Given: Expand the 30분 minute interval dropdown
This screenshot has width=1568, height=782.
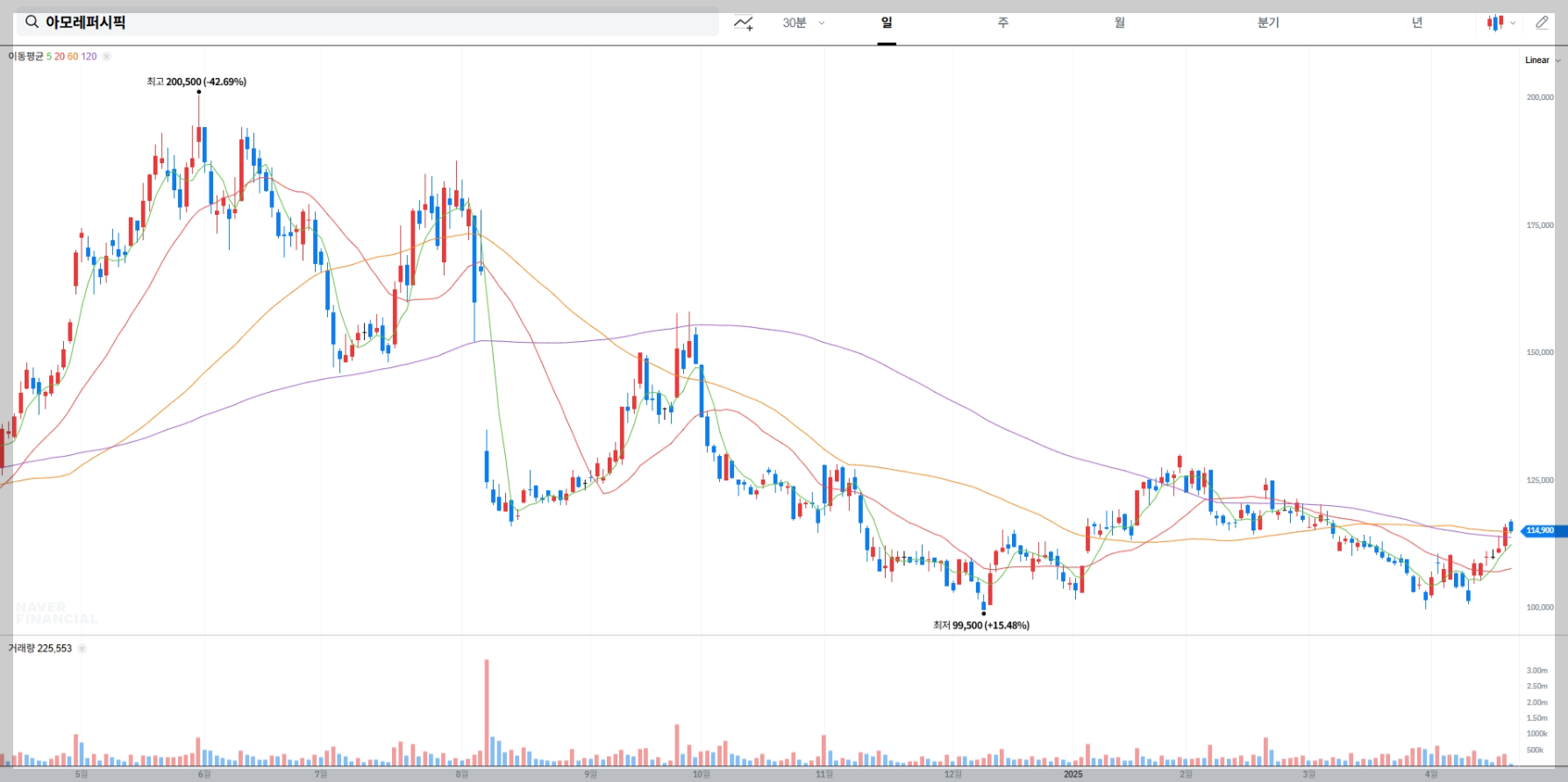Looking at the screenshot, I should pos(803,23).
